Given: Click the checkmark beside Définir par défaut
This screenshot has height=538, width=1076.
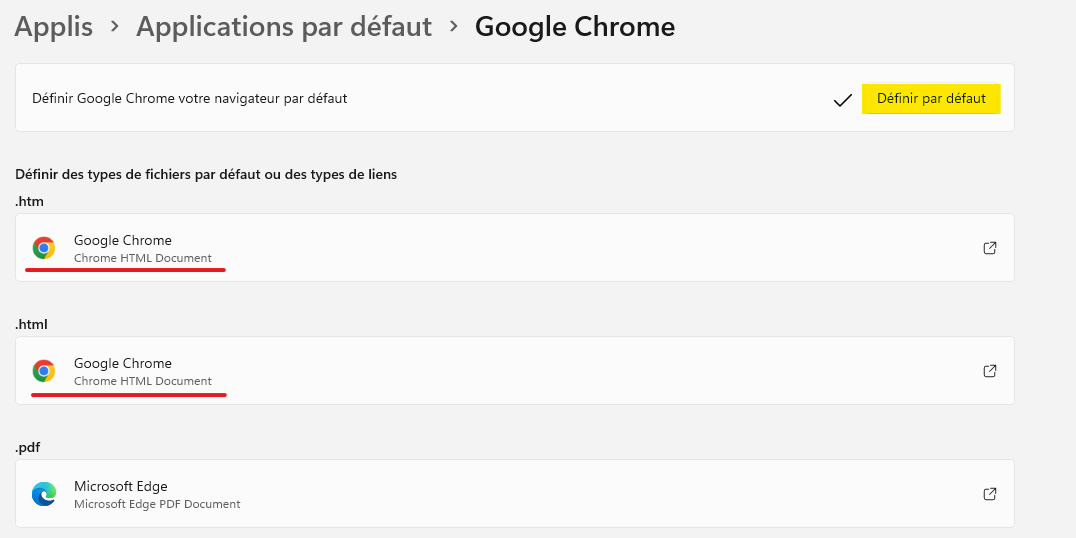Looking at the screenshot, I should click(x=842, y=100).
